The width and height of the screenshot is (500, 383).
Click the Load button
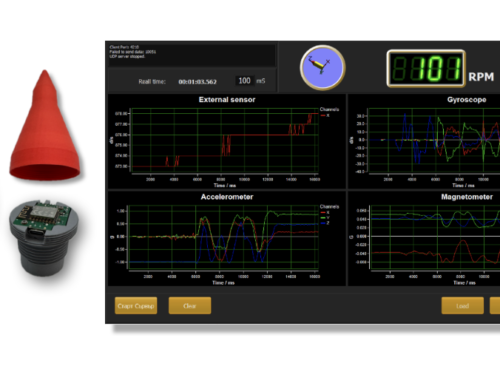click(462, 306)
